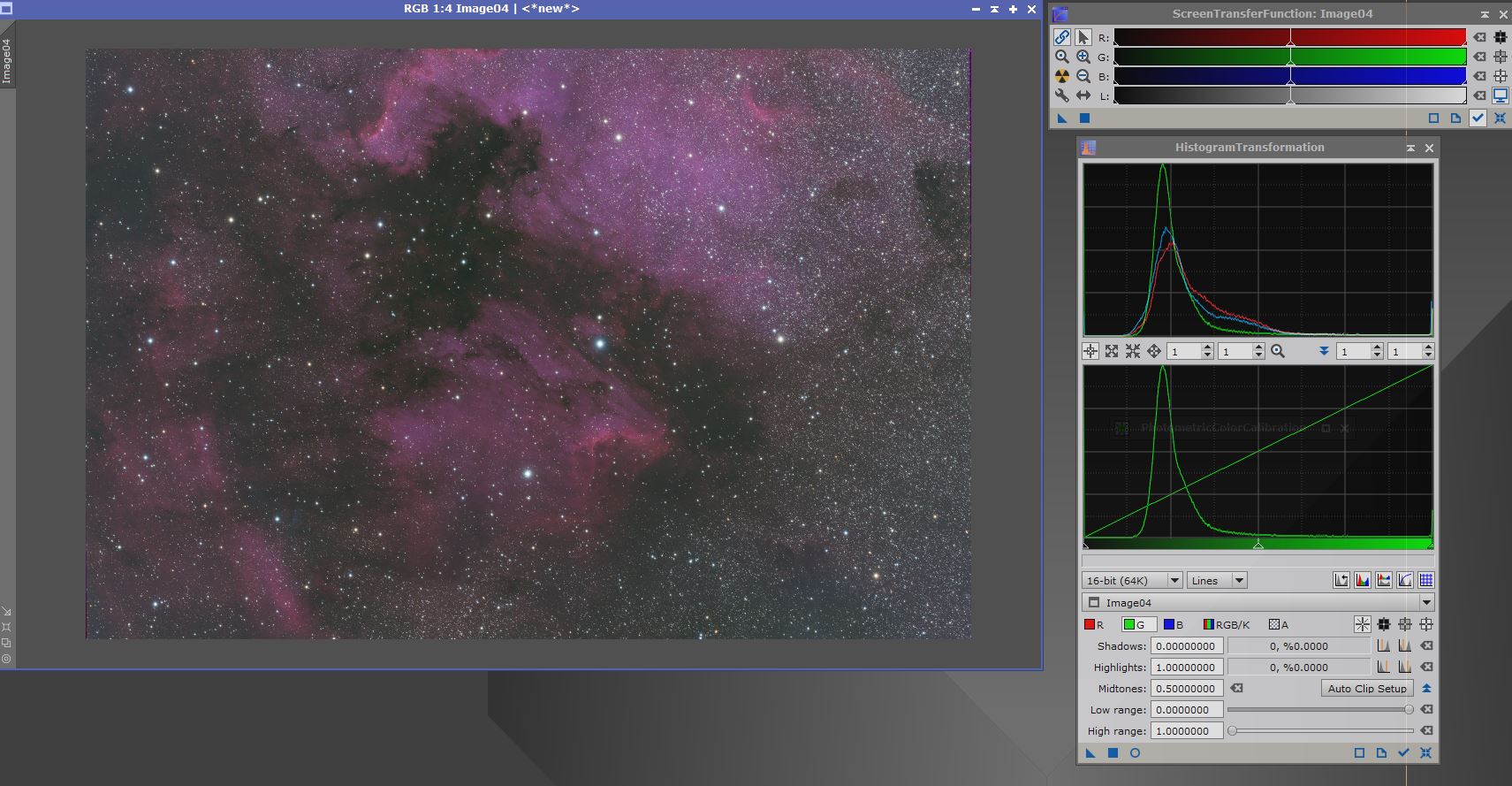
Task: Toggle Enable STF monitor icon
Action: (1501, 95)
